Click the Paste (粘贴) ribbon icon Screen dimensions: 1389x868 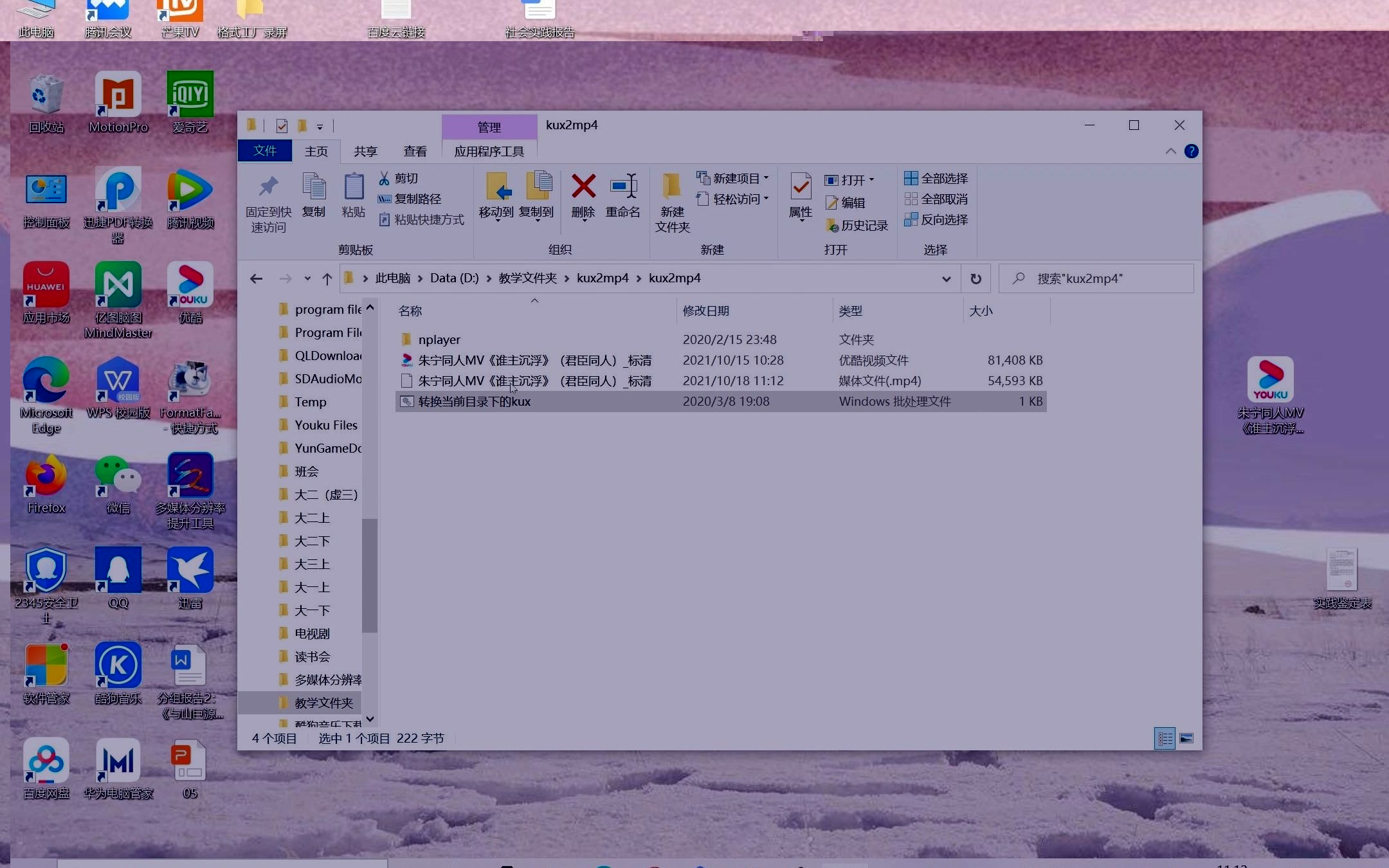pos(353,187)
